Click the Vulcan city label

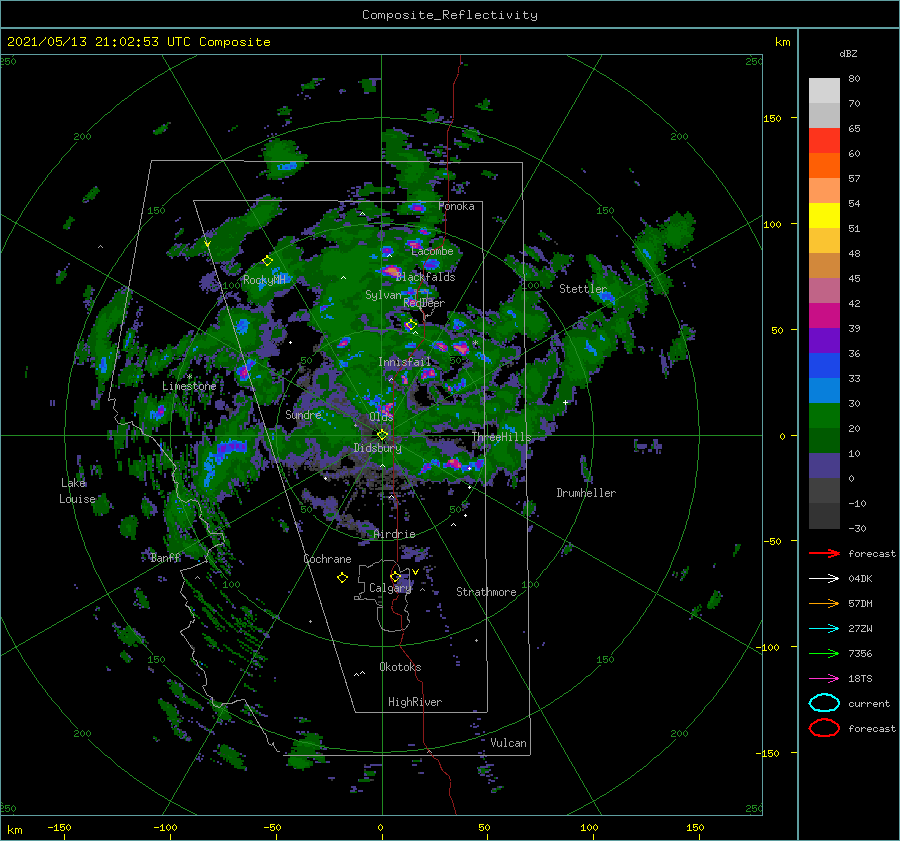tap(509, 743)
